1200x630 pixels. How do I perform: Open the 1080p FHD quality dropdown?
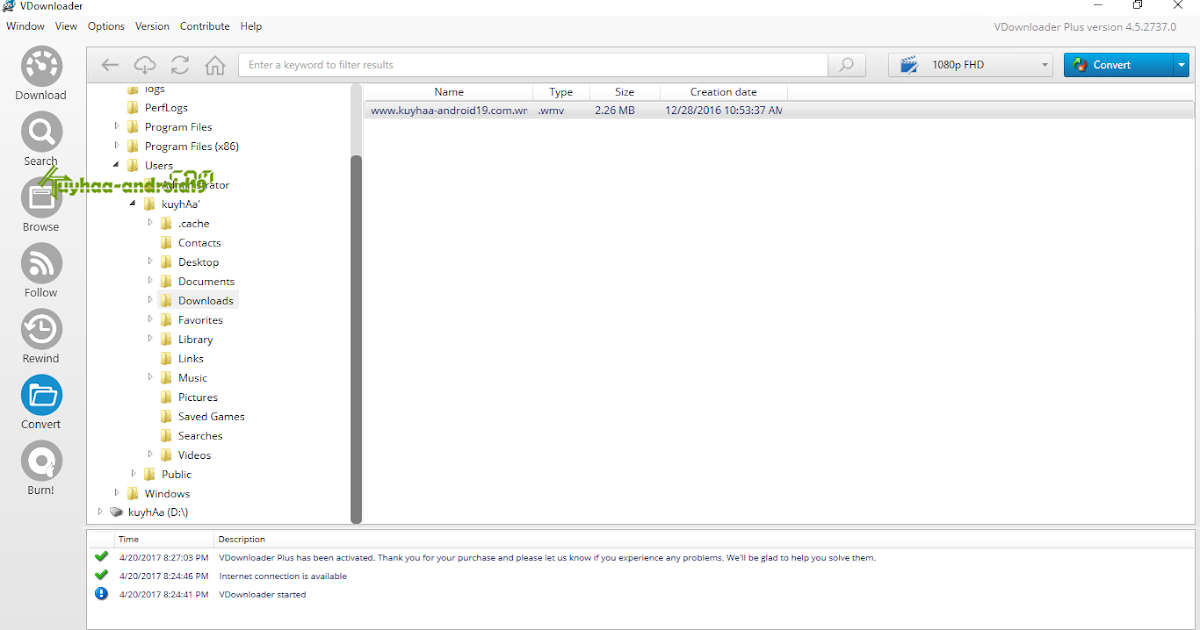(971, 65)
